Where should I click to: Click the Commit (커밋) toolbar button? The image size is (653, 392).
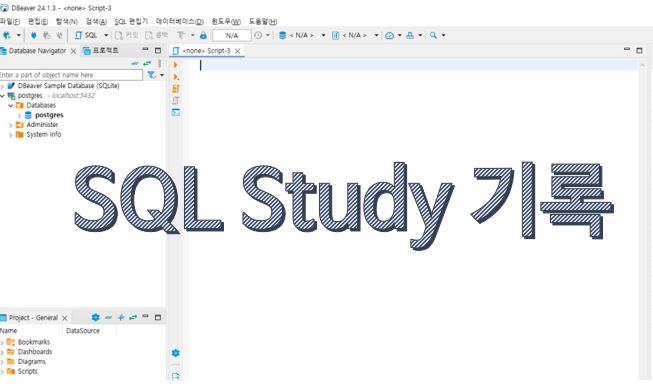pyautogui.click(x=127, y=35)
